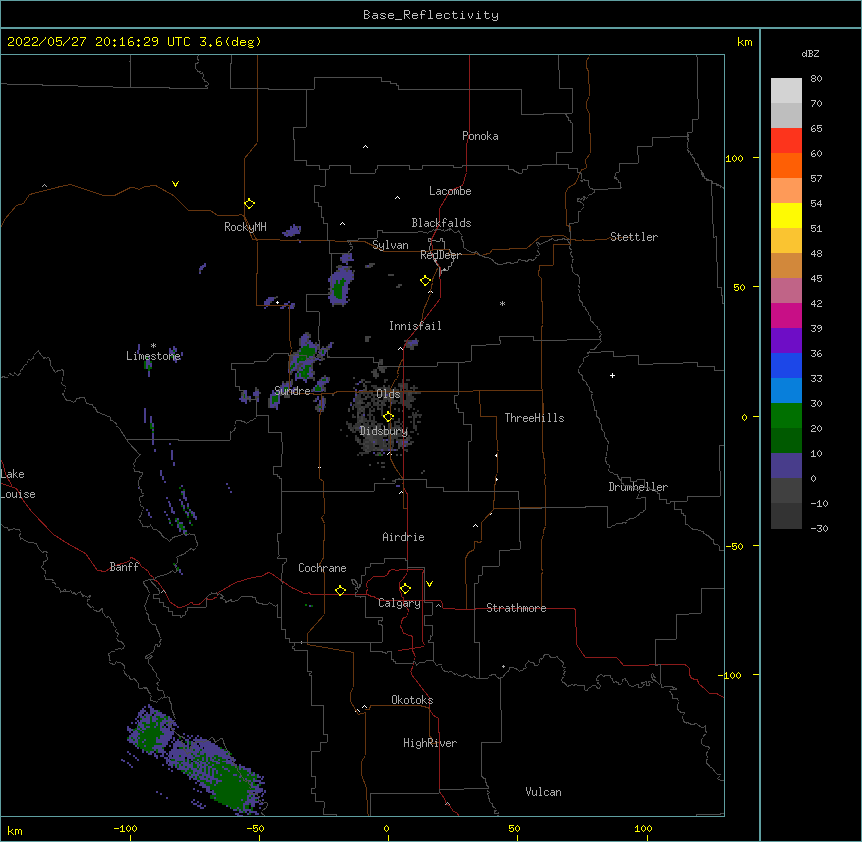
Task: Click the Stettler city label
Action: coord(634,237)
